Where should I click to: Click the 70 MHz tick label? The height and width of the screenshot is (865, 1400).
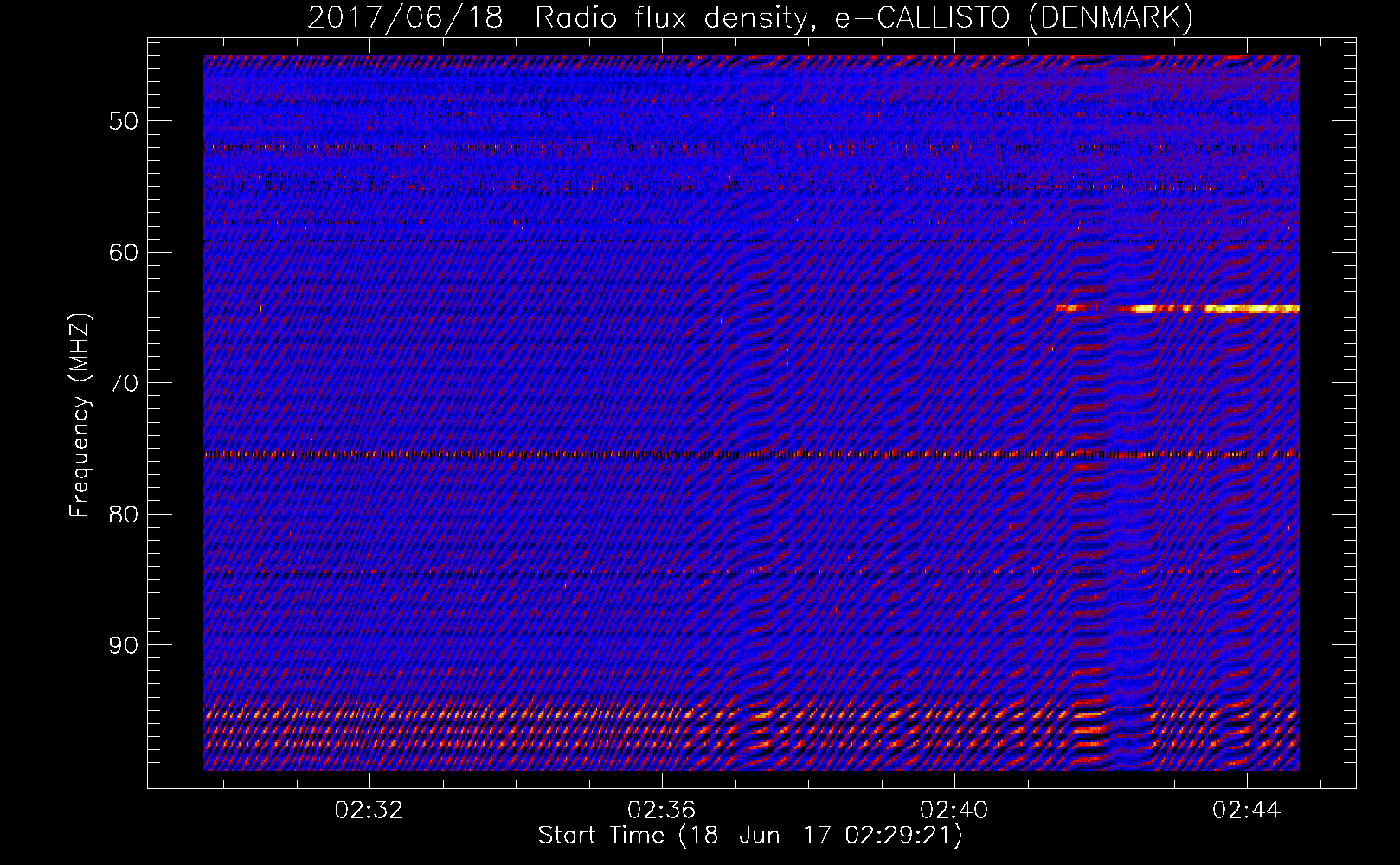tap(124, 383)
